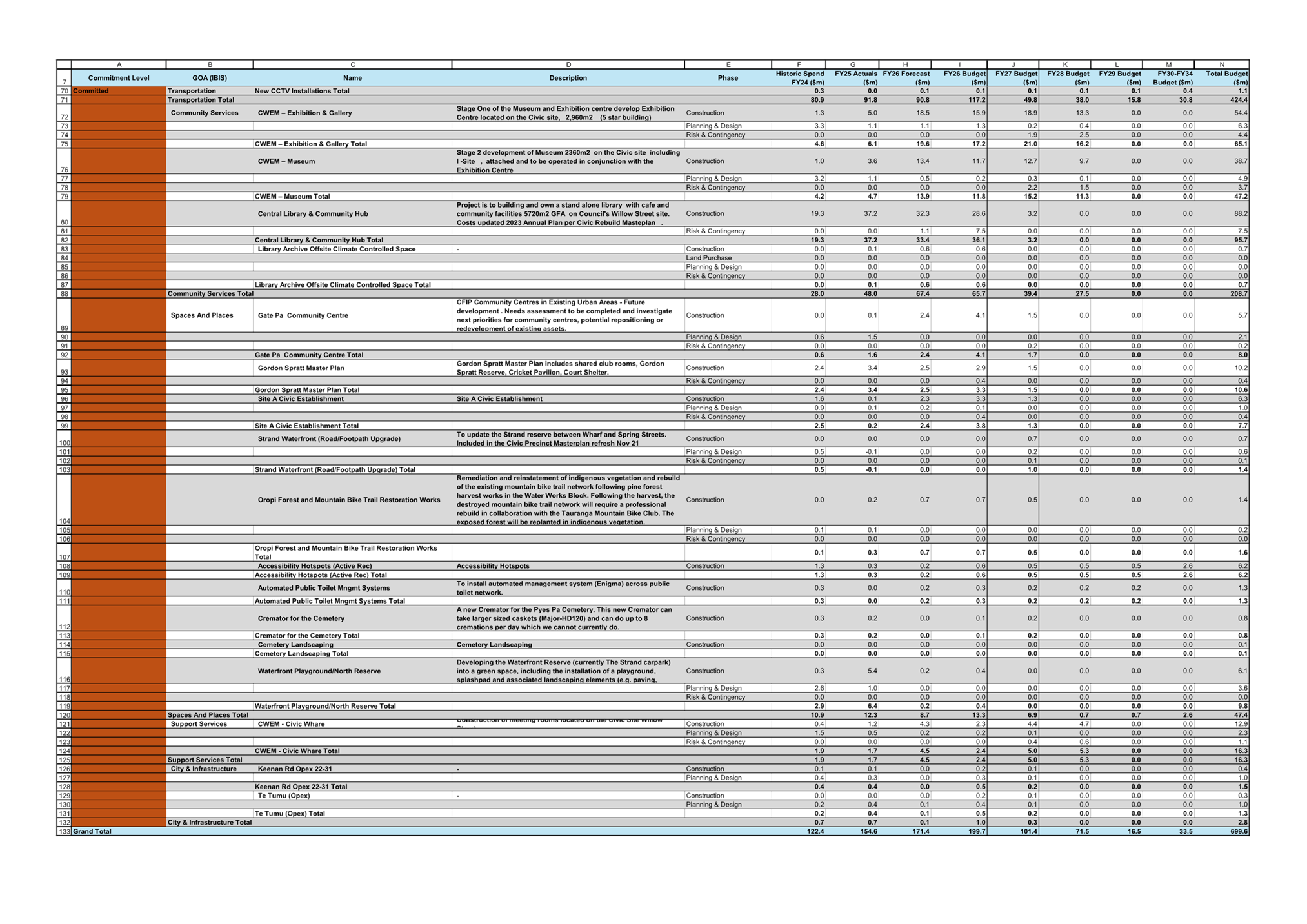Select the GOA (IBIS) header cell
This screenshot has height=924, width=1307.
(210, 78)
